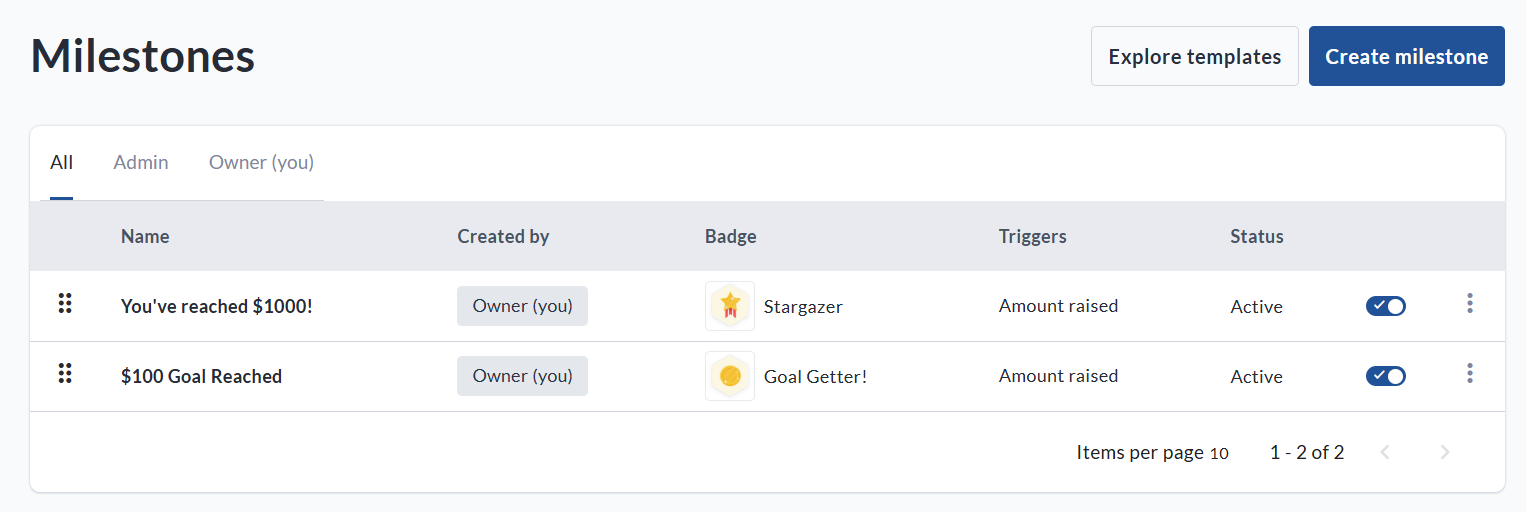Click drag handle for You've reached $1000! row
This screenshot has height=512, width=1526.
(x=65, y=304)
